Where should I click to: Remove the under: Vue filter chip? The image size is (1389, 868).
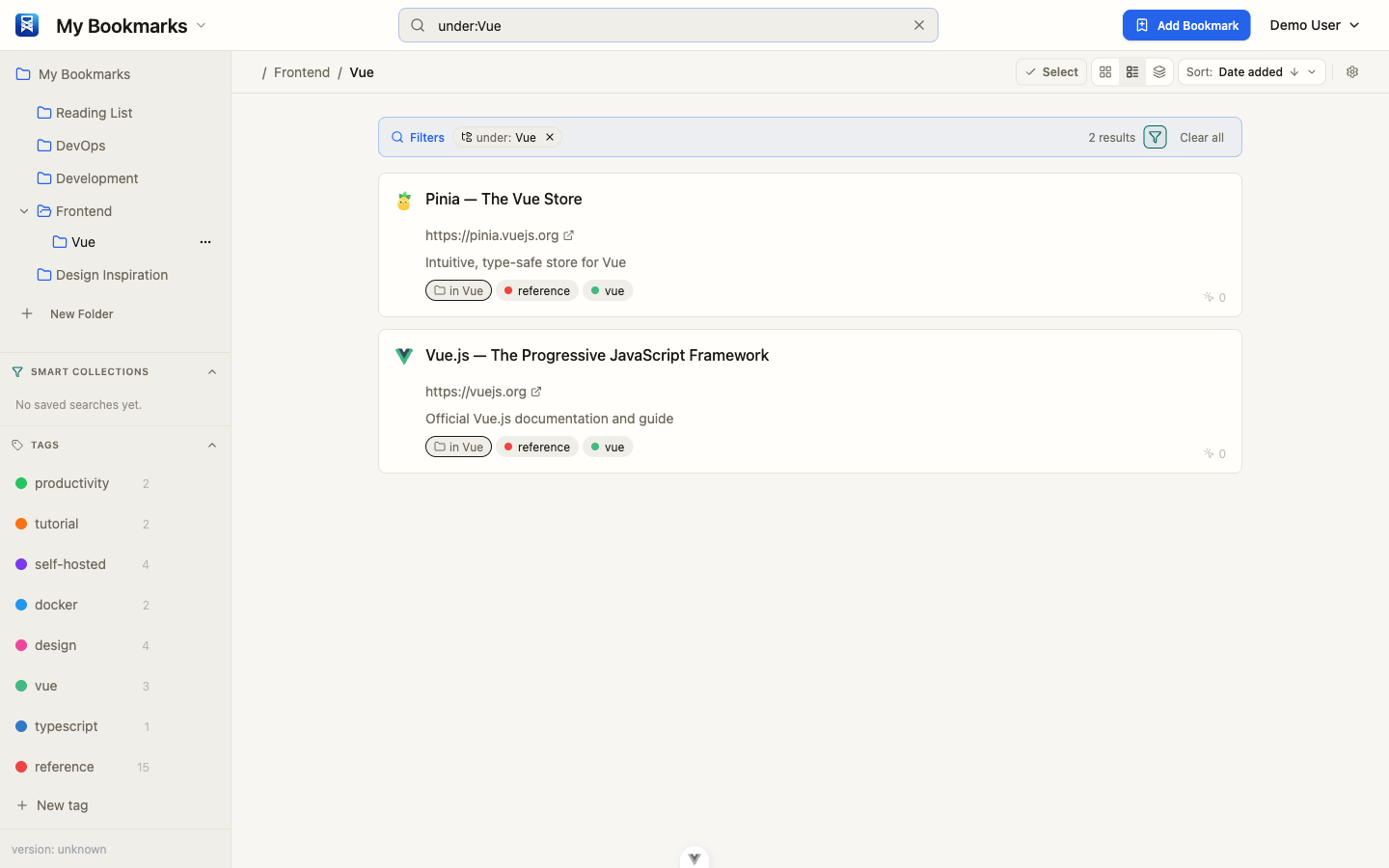(x=550, y=137)
